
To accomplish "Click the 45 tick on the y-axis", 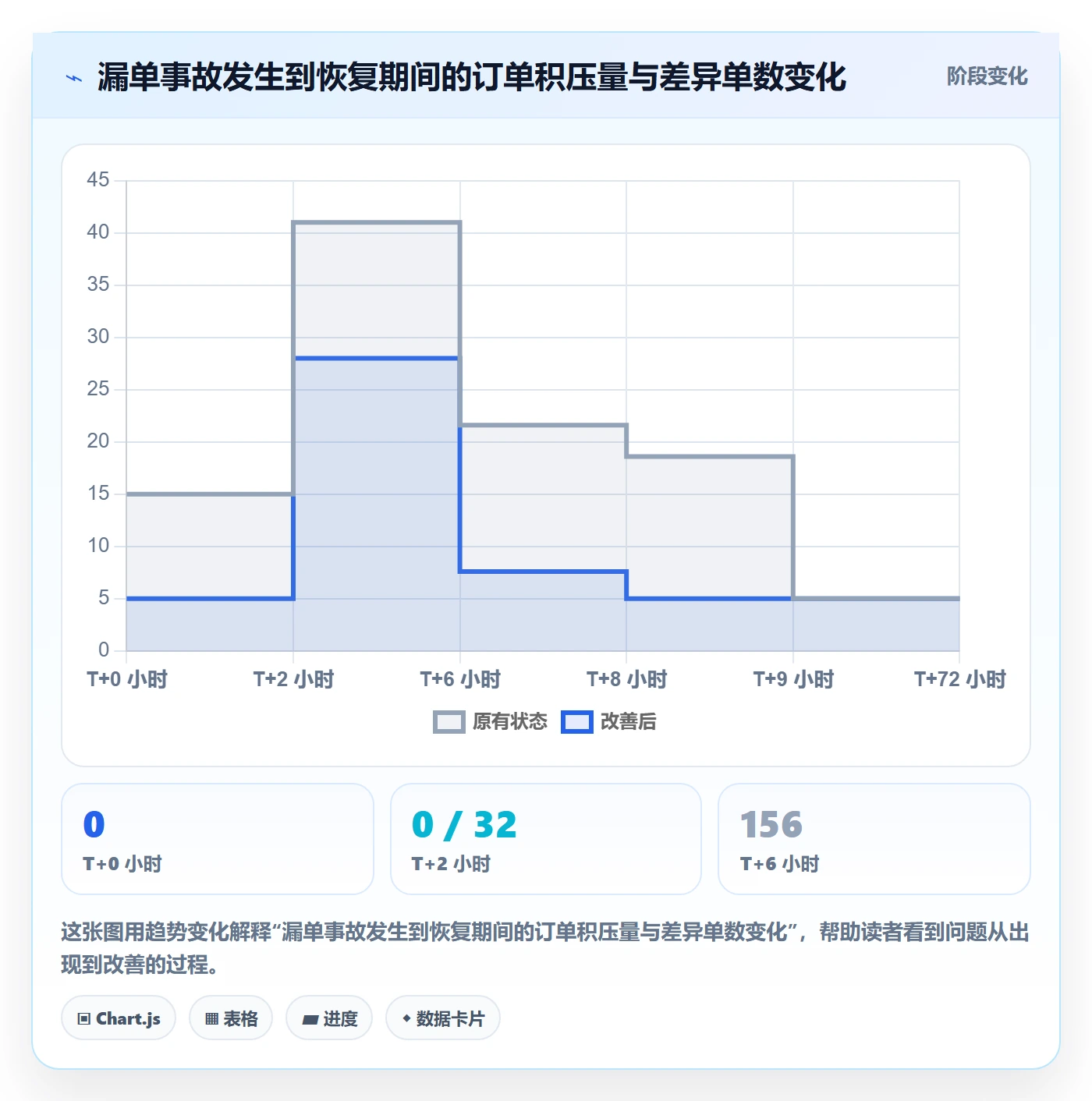I will [x=98, y=180].
